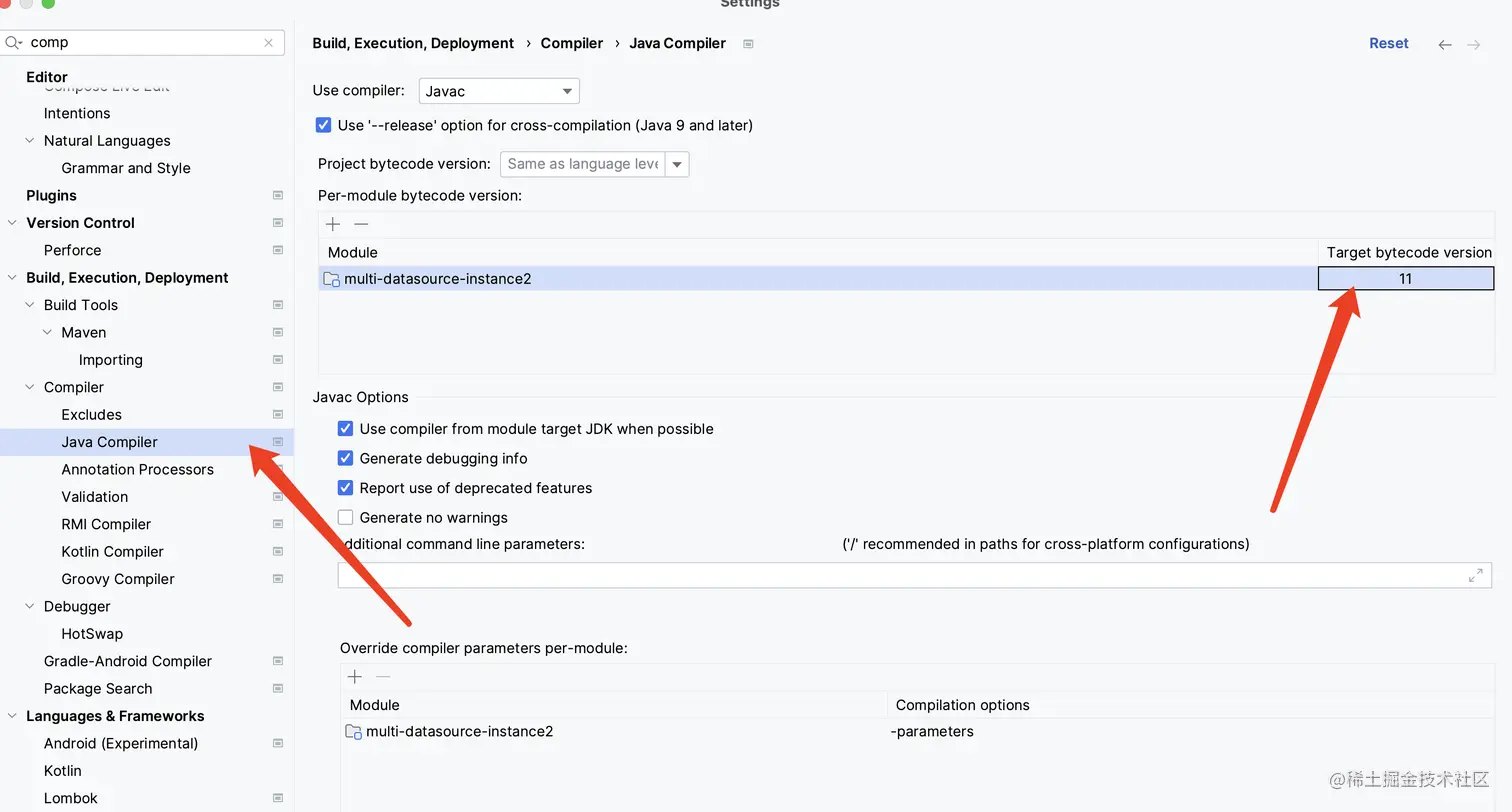Image resolution: width=1512 pixels, height=812 pixels.
Task: Click the Reset link
Action: pyautogui.click(x=1388, y=43)
